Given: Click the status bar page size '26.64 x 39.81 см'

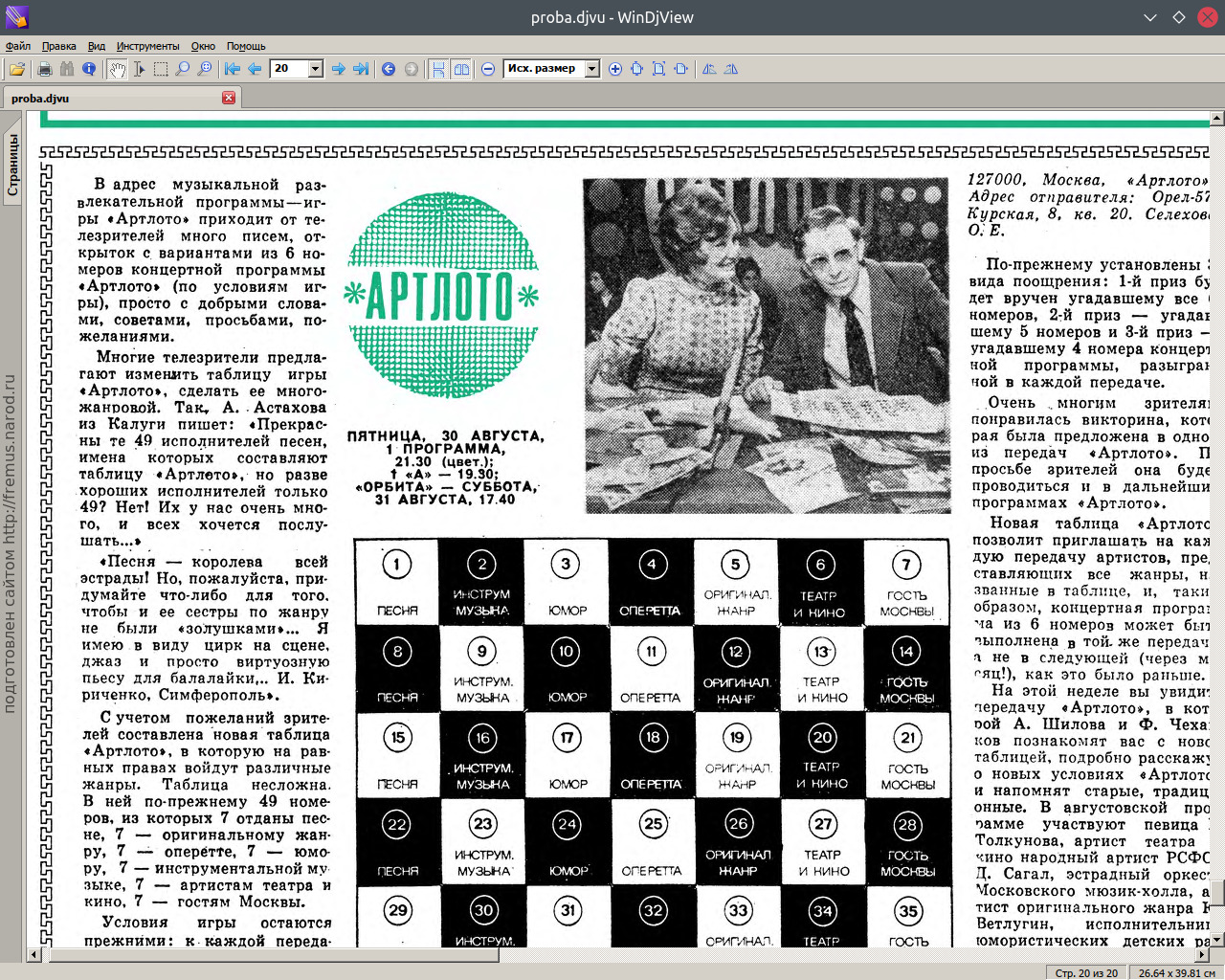Looking at the screenshot, I should [1176, 972].
